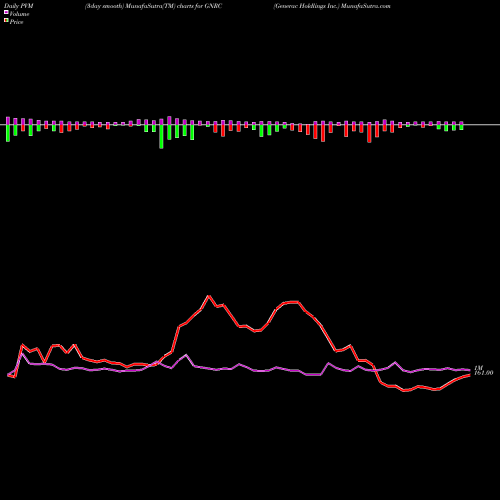Click the 'Daily PVM' title text
The image size is (500, 500).
(19, 6)
